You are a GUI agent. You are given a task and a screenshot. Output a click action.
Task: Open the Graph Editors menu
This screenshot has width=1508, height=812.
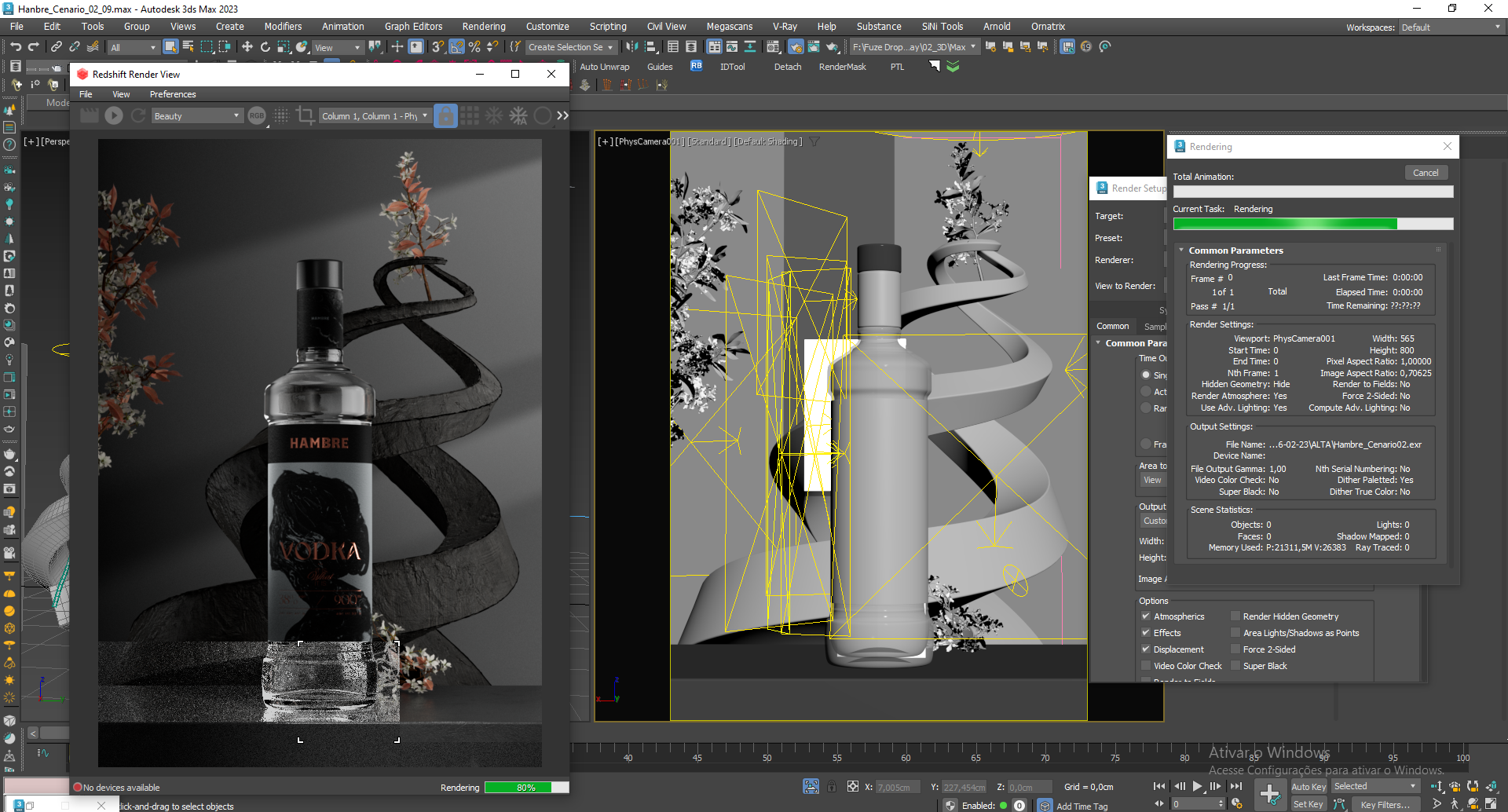click(x=413, y=27)
